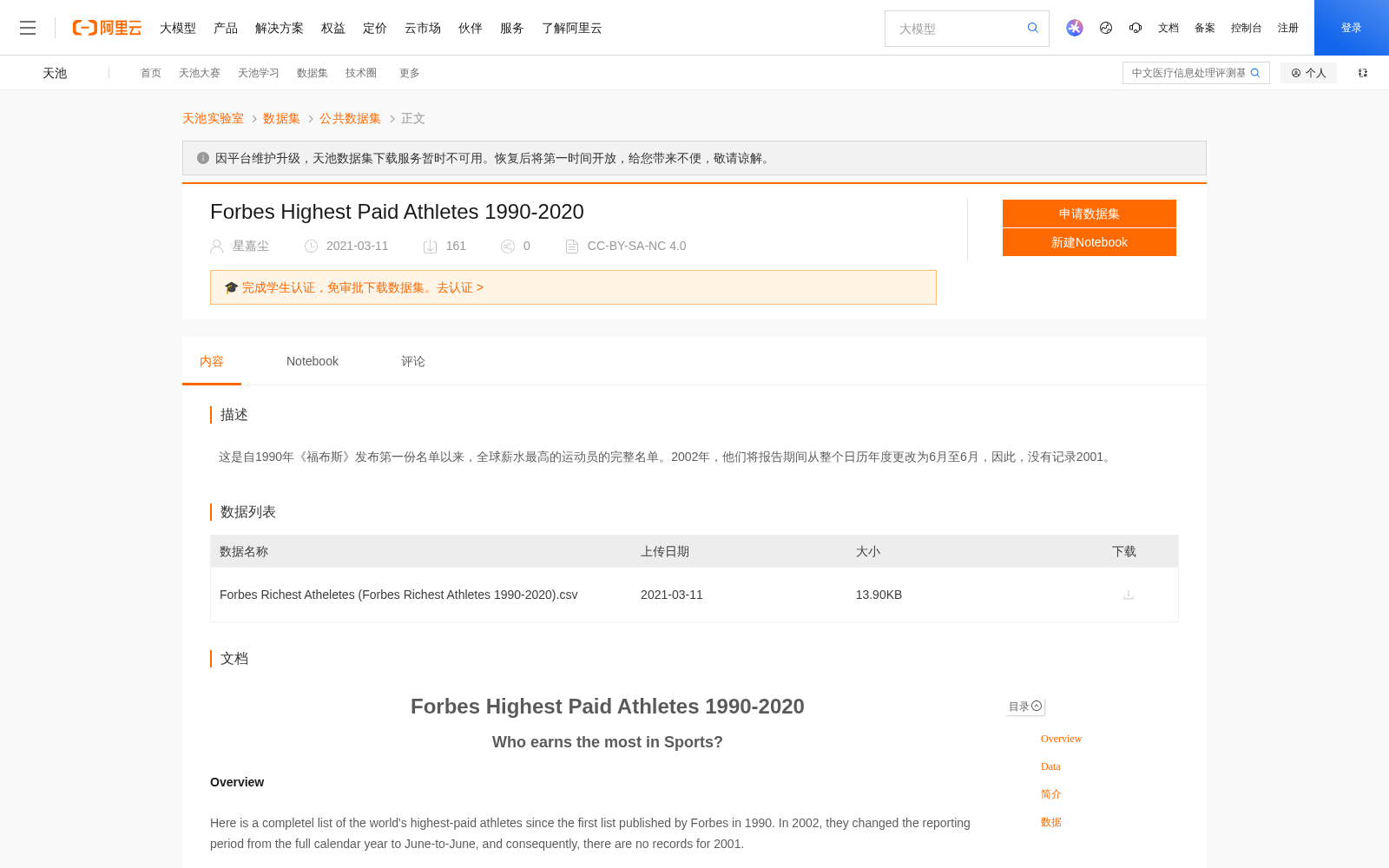Open the hamburger menu icon
The width and height of the screenshot is (1389, 868).
(28, 28)
